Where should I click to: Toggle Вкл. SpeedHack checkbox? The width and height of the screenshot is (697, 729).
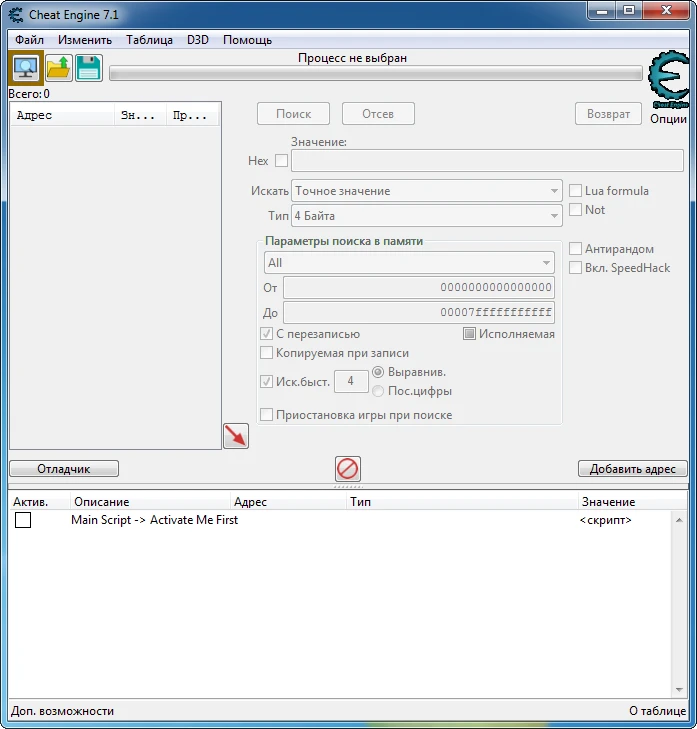click(x=576, y=268)
